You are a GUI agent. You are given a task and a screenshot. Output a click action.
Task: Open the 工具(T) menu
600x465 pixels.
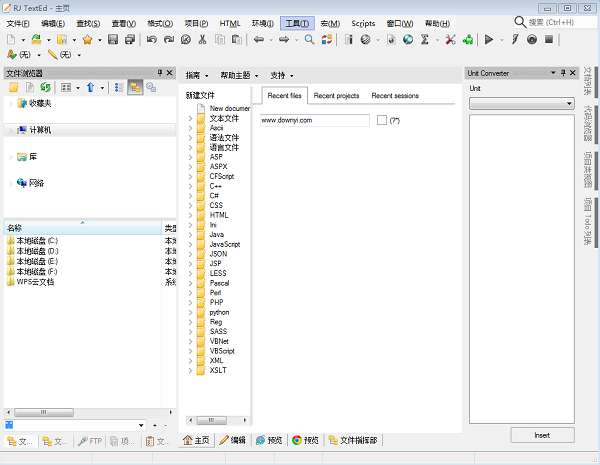point(297,24)
